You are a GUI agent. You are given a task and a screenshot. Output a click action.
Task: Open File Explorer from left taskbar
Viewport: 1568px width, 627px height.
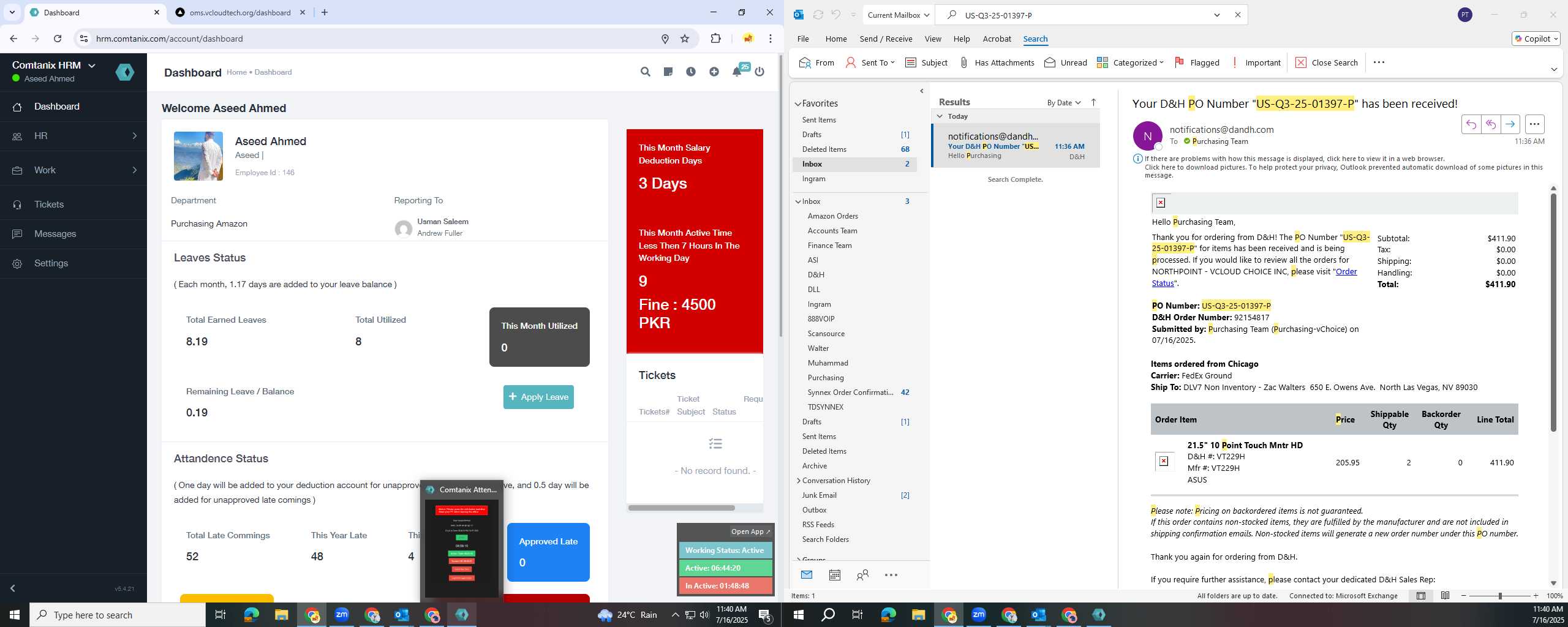tap(281, 615)
